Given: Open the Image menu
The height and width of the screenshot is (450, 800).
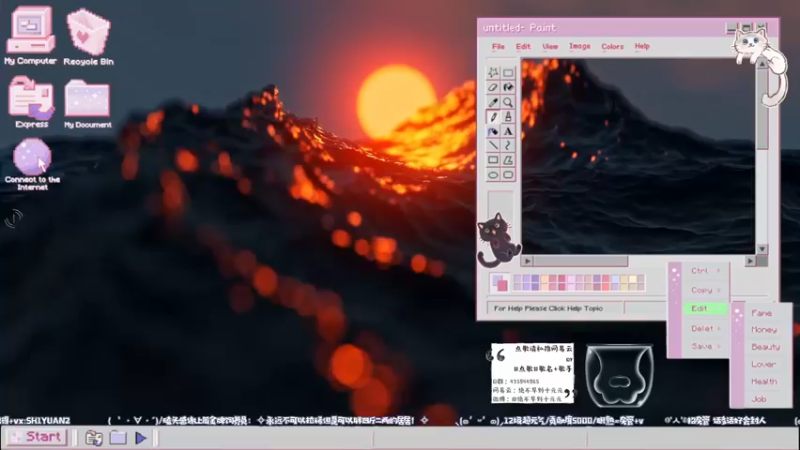Looking at the screenshot, I should (x=580, y=46).
